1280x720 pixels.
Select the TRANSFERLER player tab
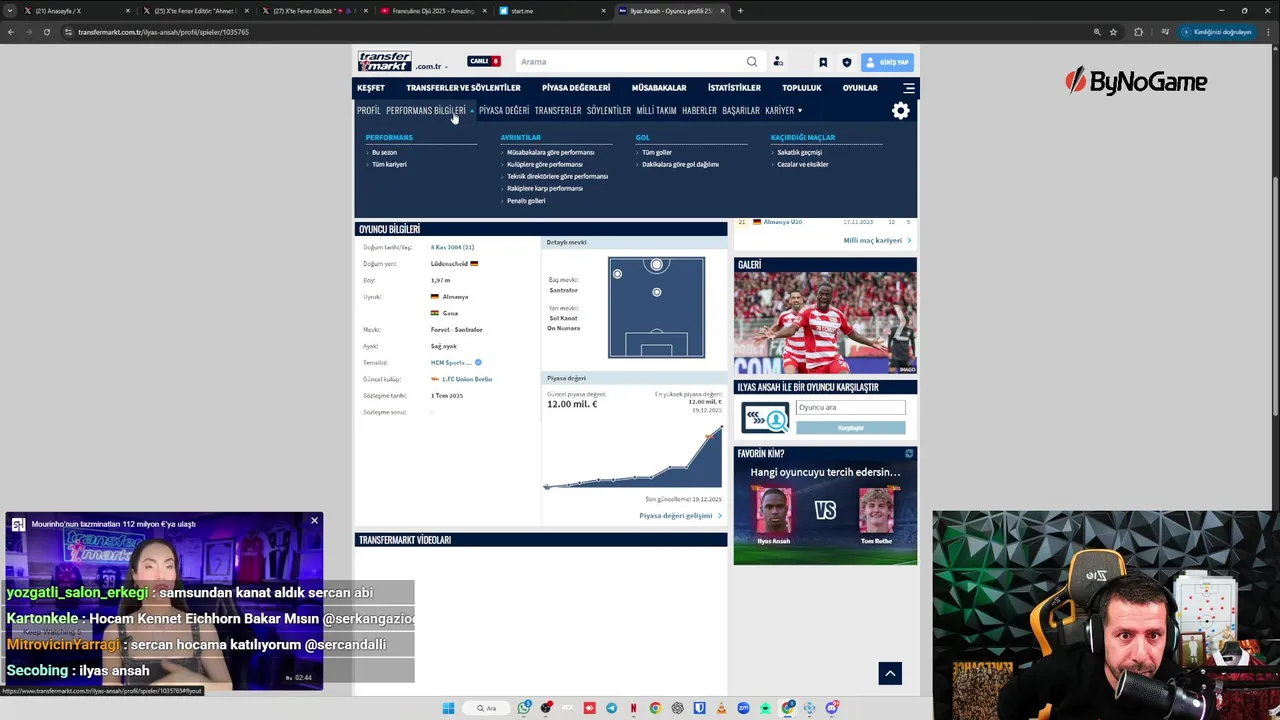[x=558, y=111]
